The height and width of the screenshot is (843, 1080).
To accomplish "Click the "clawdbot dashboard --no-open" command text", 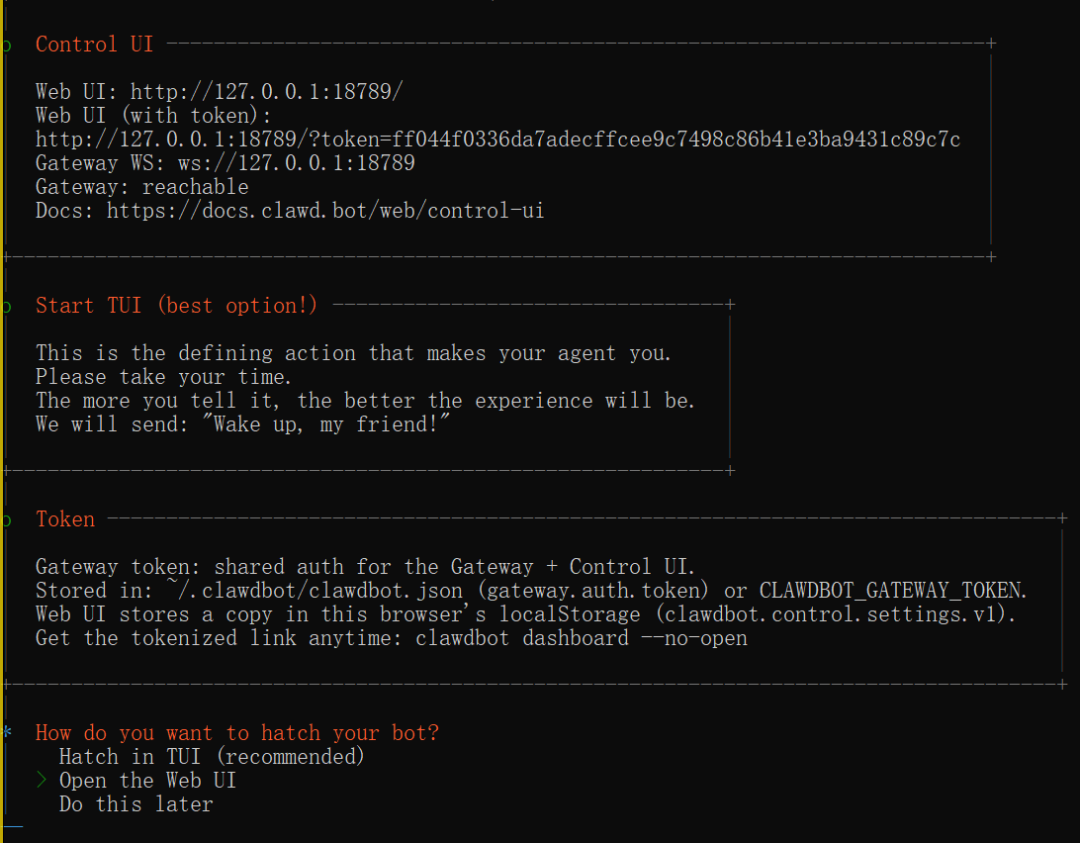I will tap(581, 638).
